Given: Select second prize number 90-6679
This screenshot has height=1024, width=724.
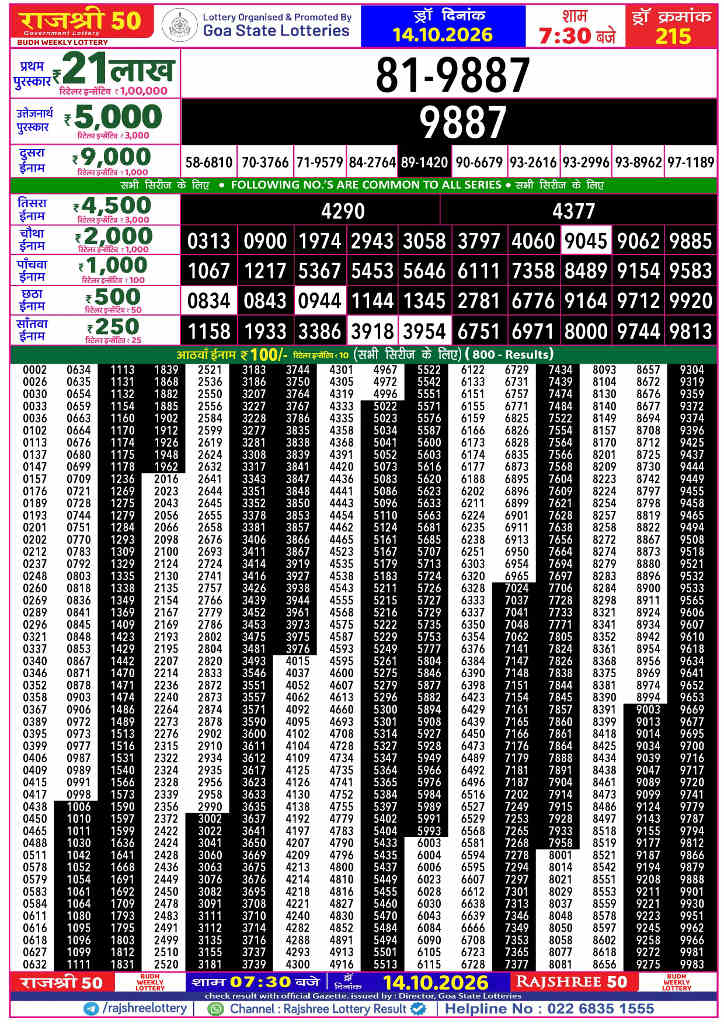Looking at the screenshot, I should point(479,162).
